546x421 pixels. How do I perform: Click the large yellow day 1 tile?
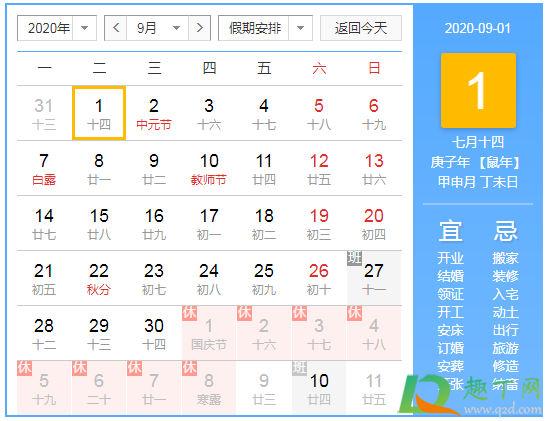pos(478,91)
